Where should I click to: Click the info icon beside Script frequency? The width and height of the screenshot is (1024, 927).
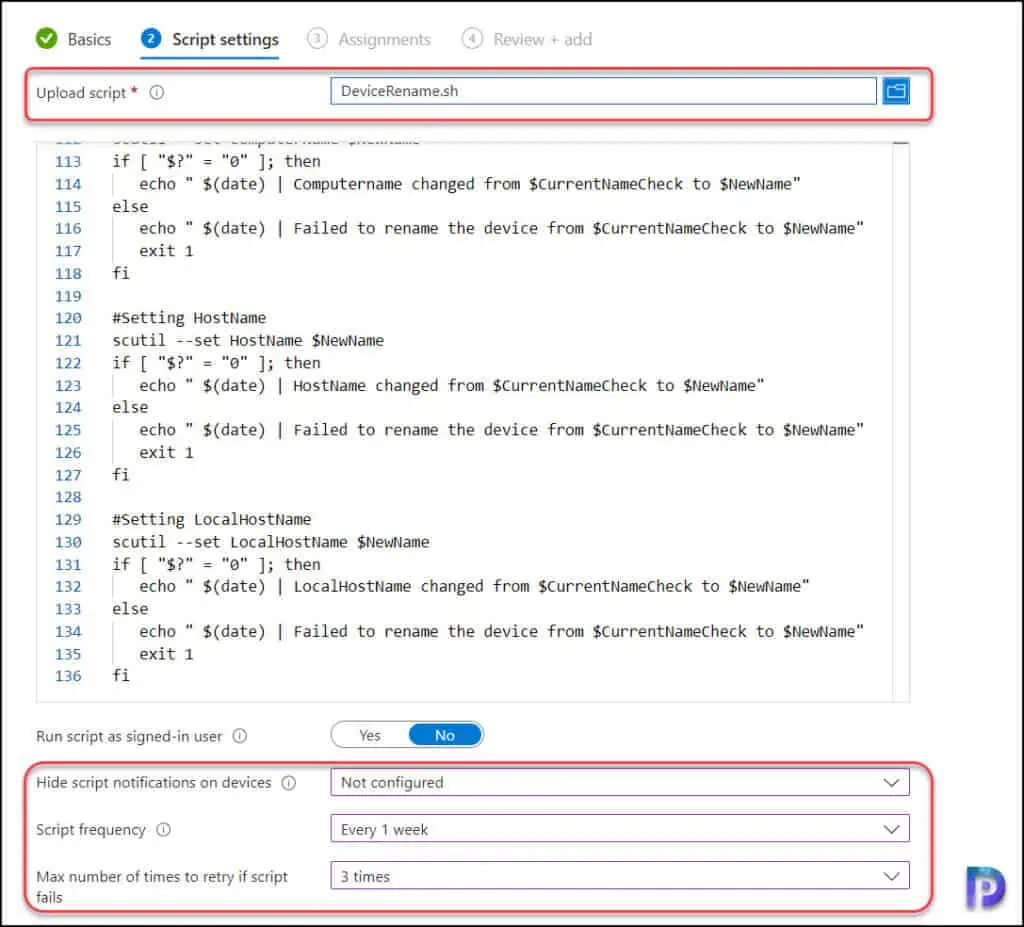[163, 830]
